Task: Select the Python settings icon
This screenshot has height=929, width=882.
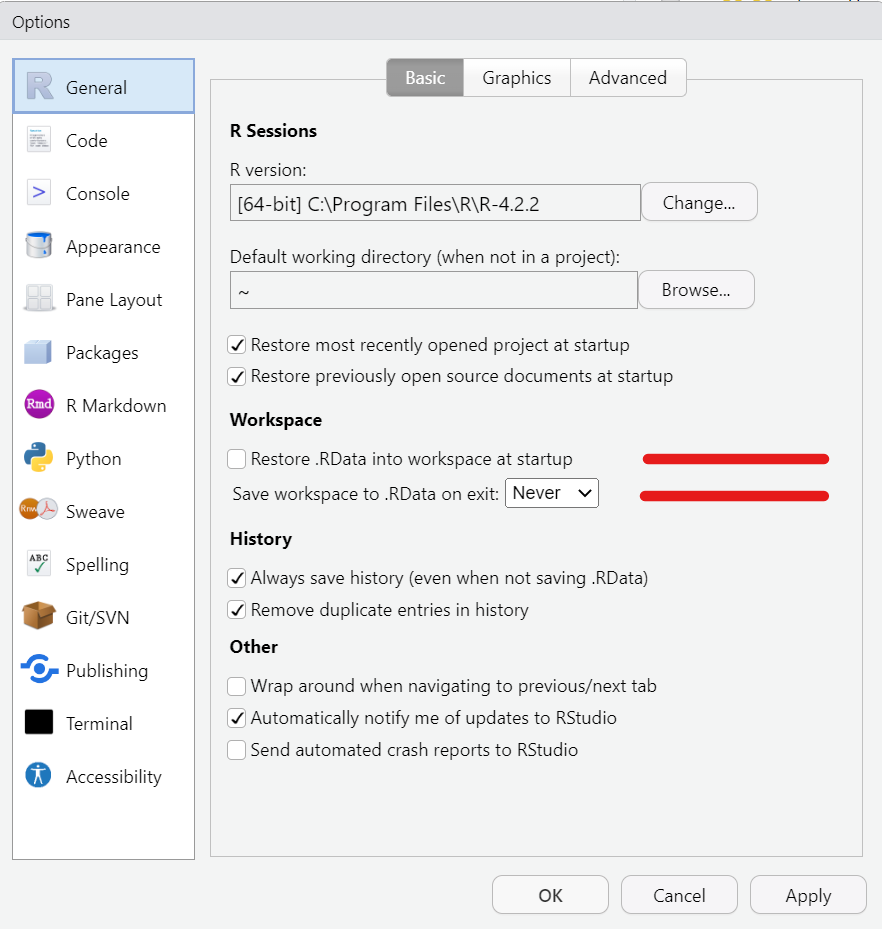Action: [x=39, y=458]
